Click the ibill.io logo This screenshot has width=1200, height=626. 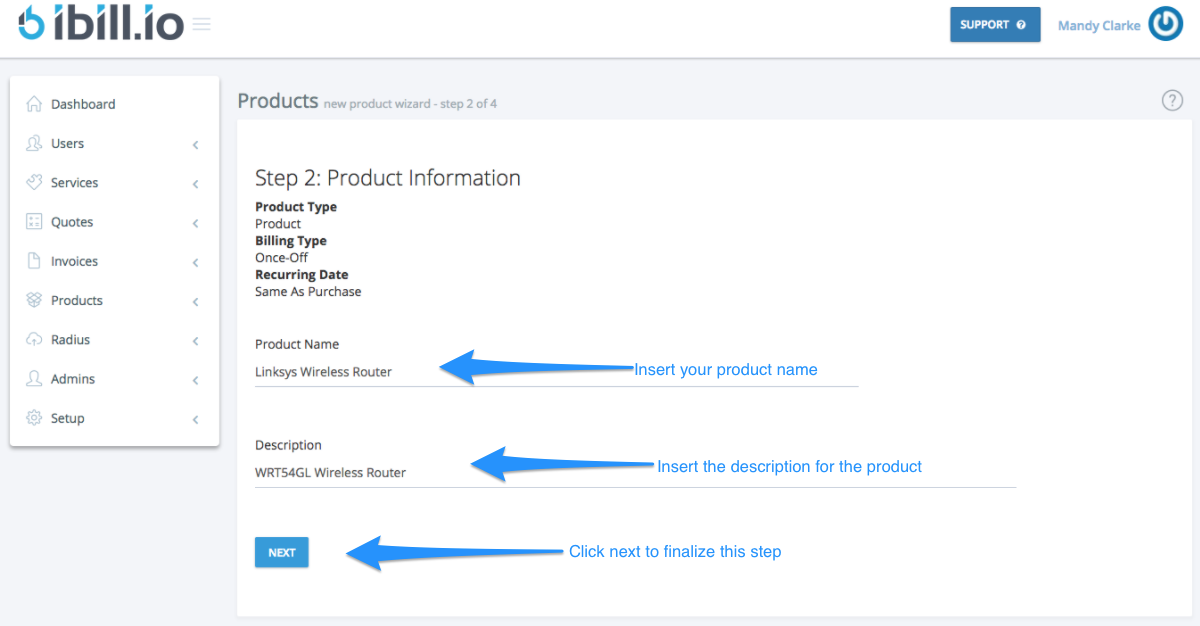pos(101,23)
